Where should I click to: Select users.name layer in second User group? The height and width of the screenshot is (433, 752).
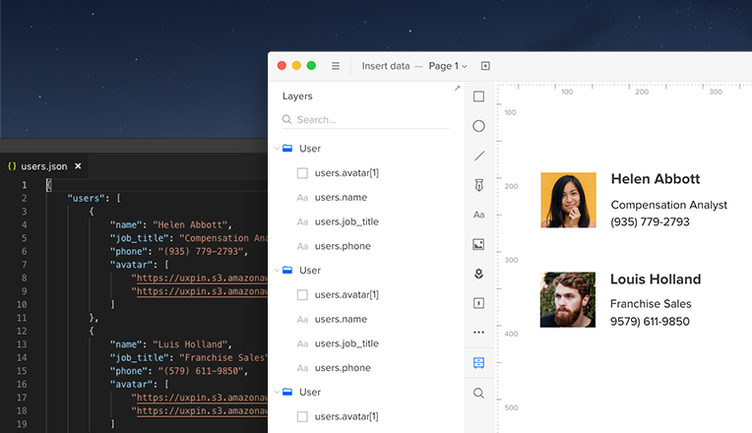341,319
